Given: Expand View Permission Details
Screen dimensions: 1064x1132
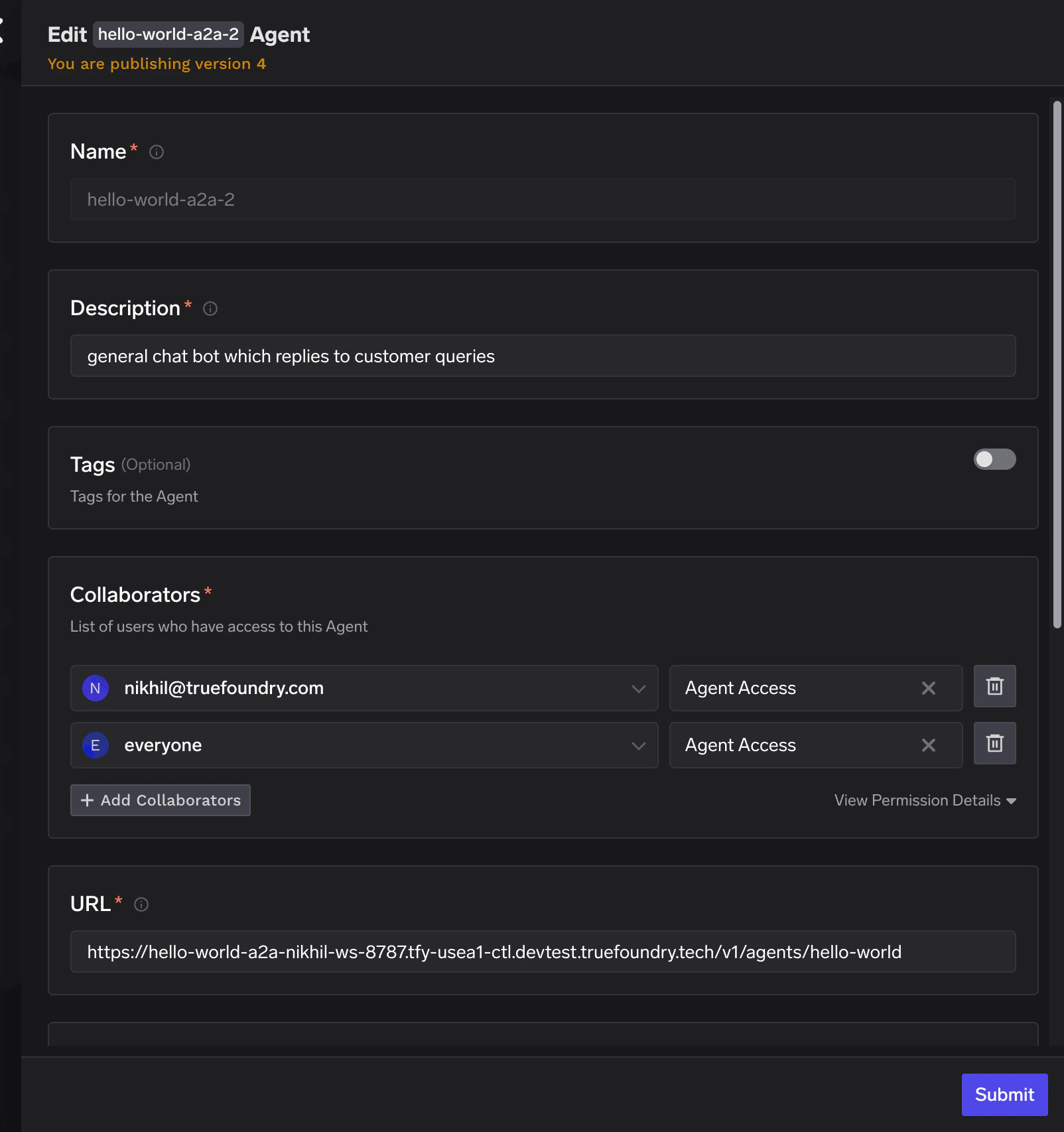Looking at the screenshot, I should coord(923,800).
